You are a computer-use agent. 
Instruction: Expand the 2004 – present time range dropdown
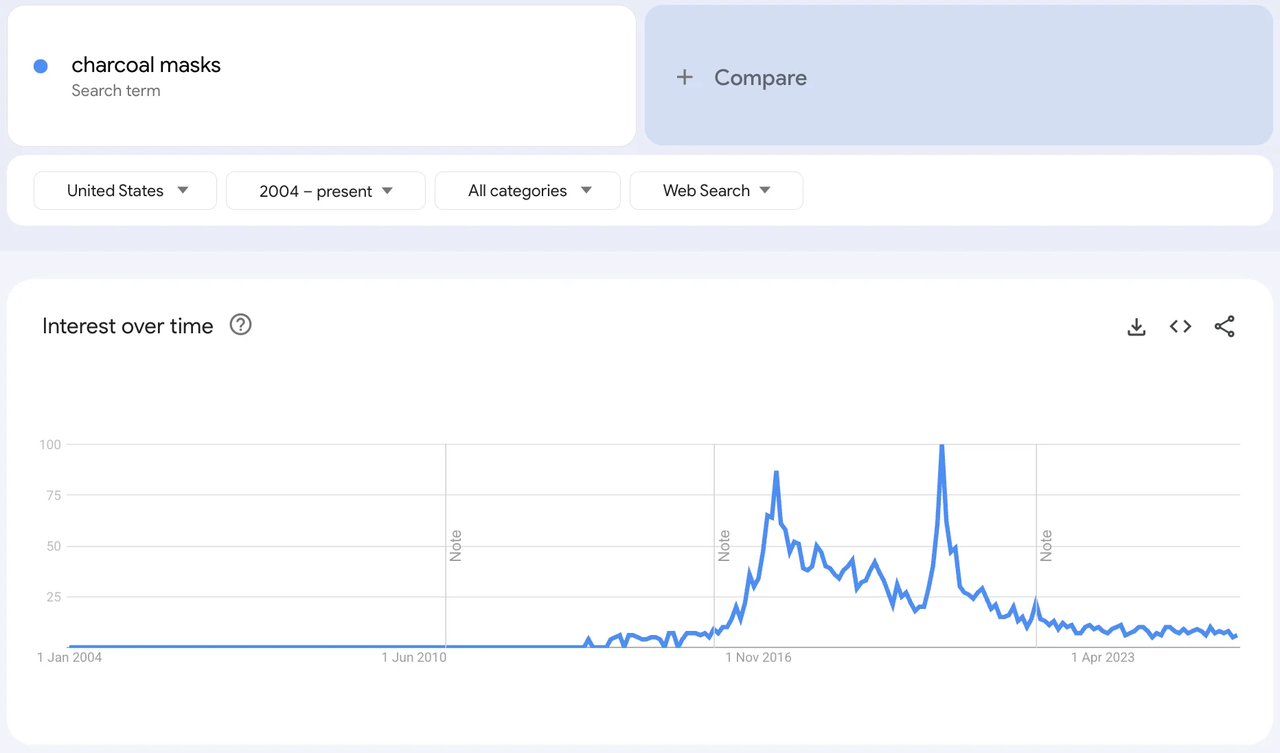[x=325, y=191]
